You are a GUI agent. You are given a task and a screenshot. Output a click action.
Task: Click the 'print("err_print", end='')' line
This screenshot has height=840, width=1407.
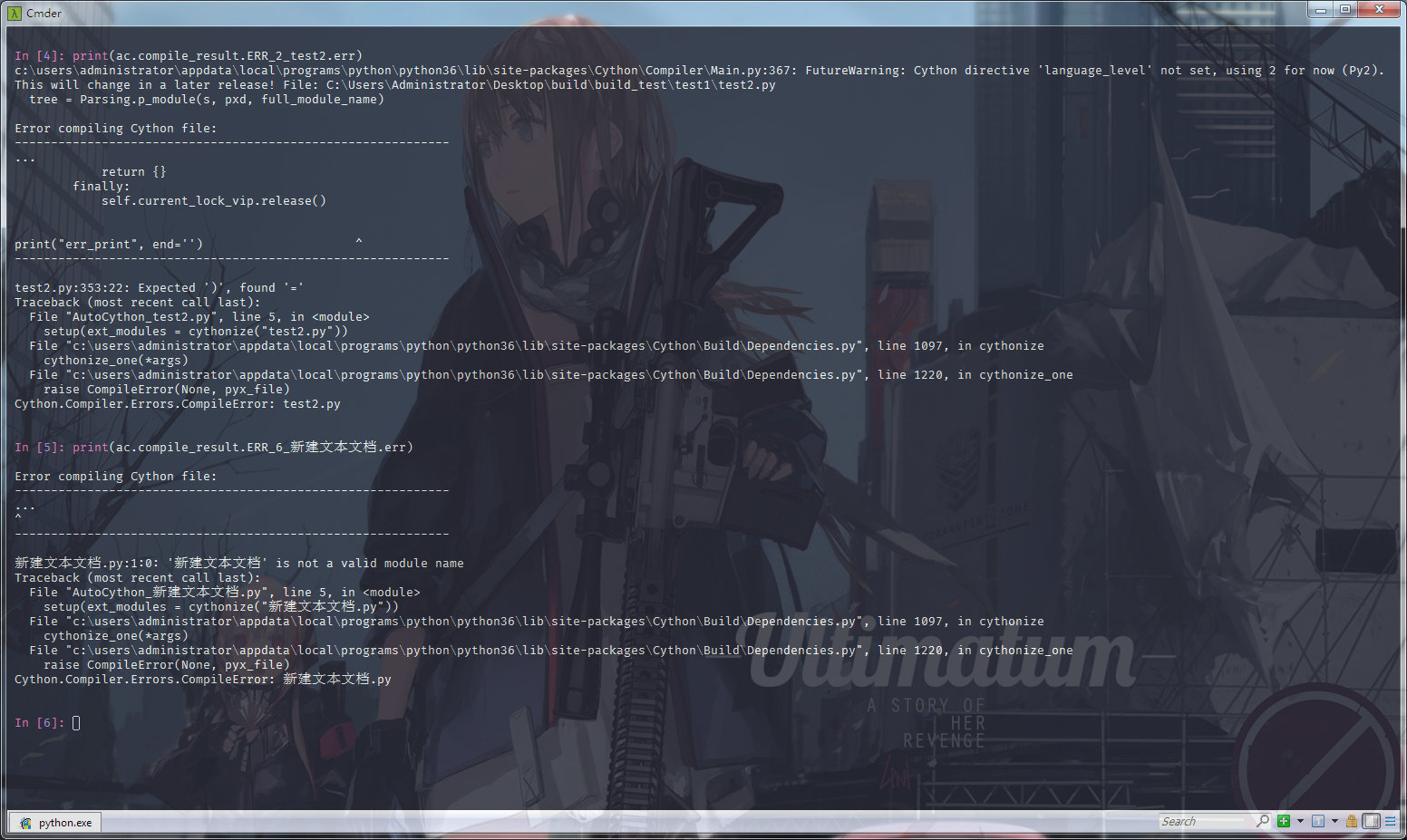point(109,244)
